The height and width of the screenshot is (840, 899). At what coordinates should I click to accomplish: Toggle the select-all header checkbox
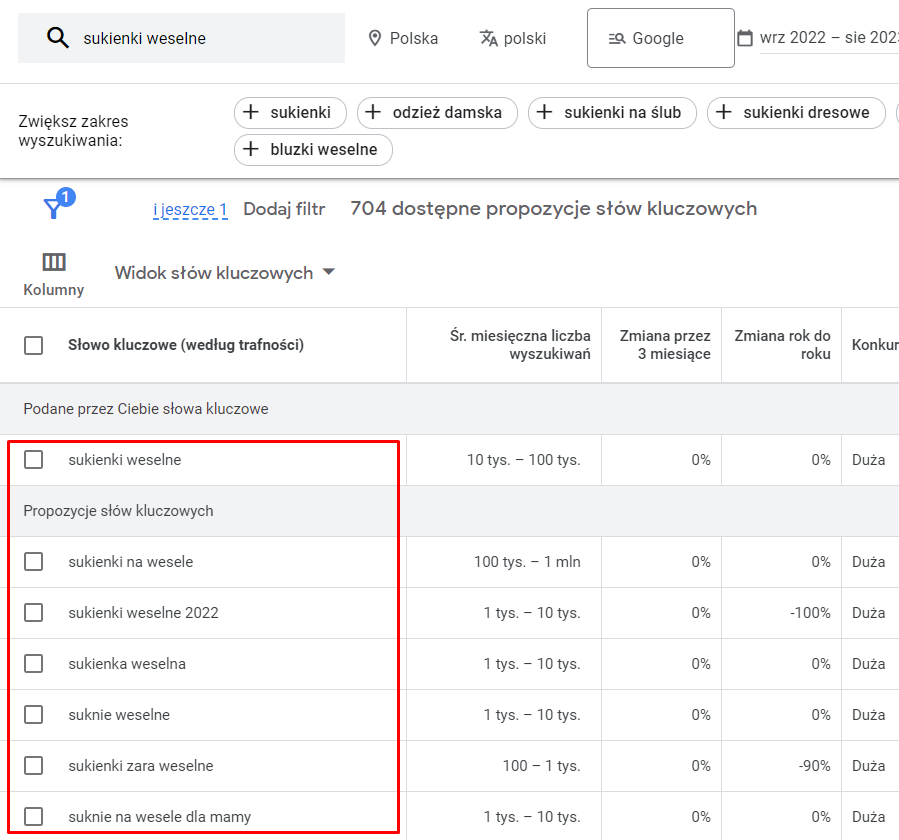(33, 345)
